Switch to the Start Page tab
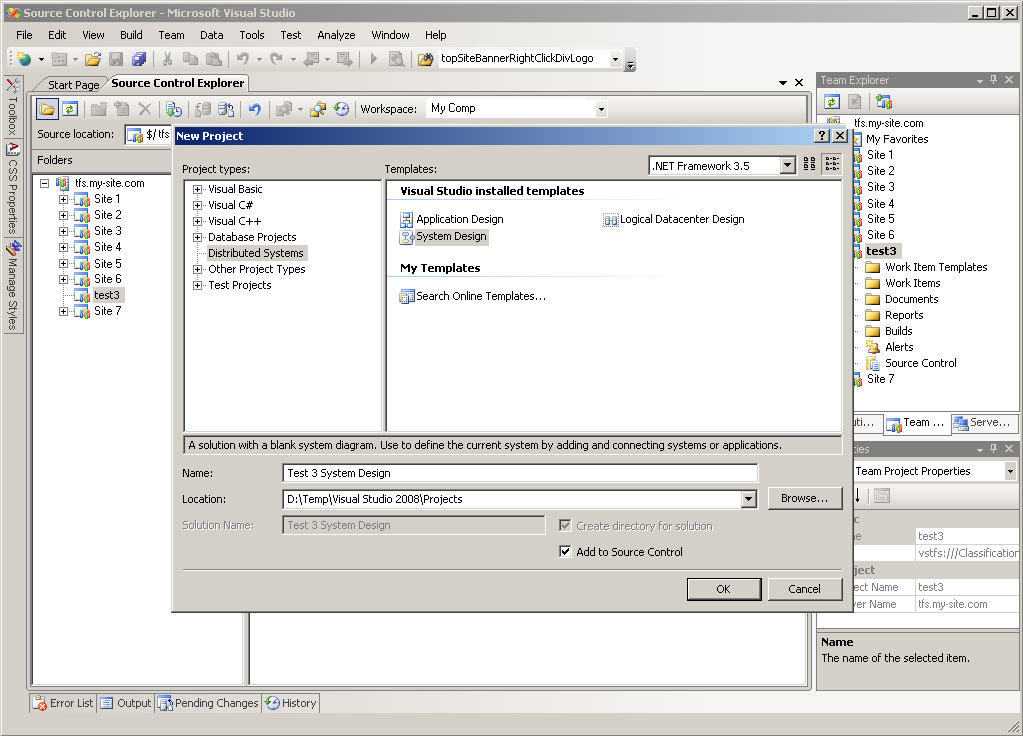This screenshot has height=736, width=1023. [x=73, y=85]
